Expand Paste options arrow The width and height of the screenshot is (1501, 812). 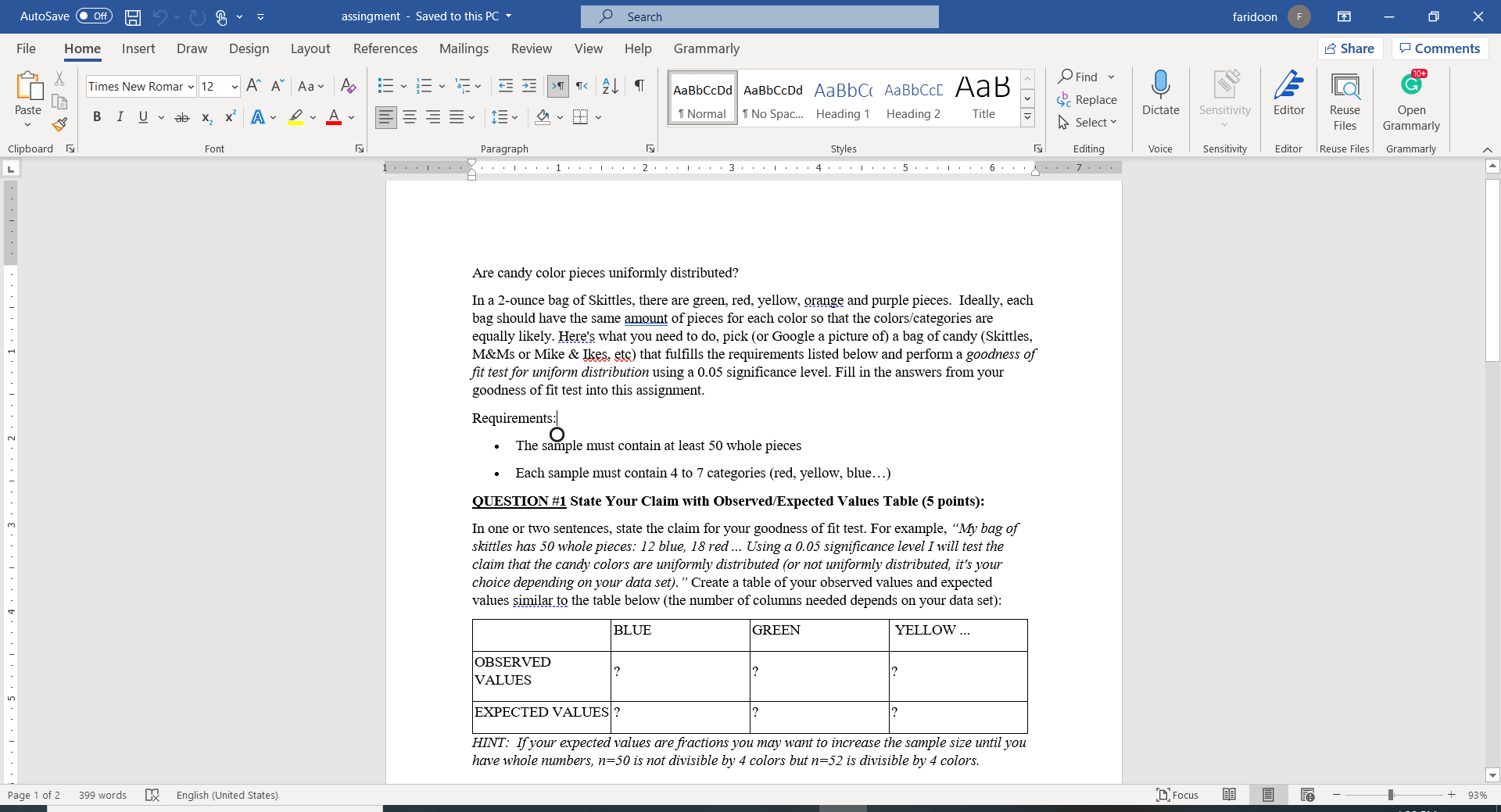coord(28,125)
